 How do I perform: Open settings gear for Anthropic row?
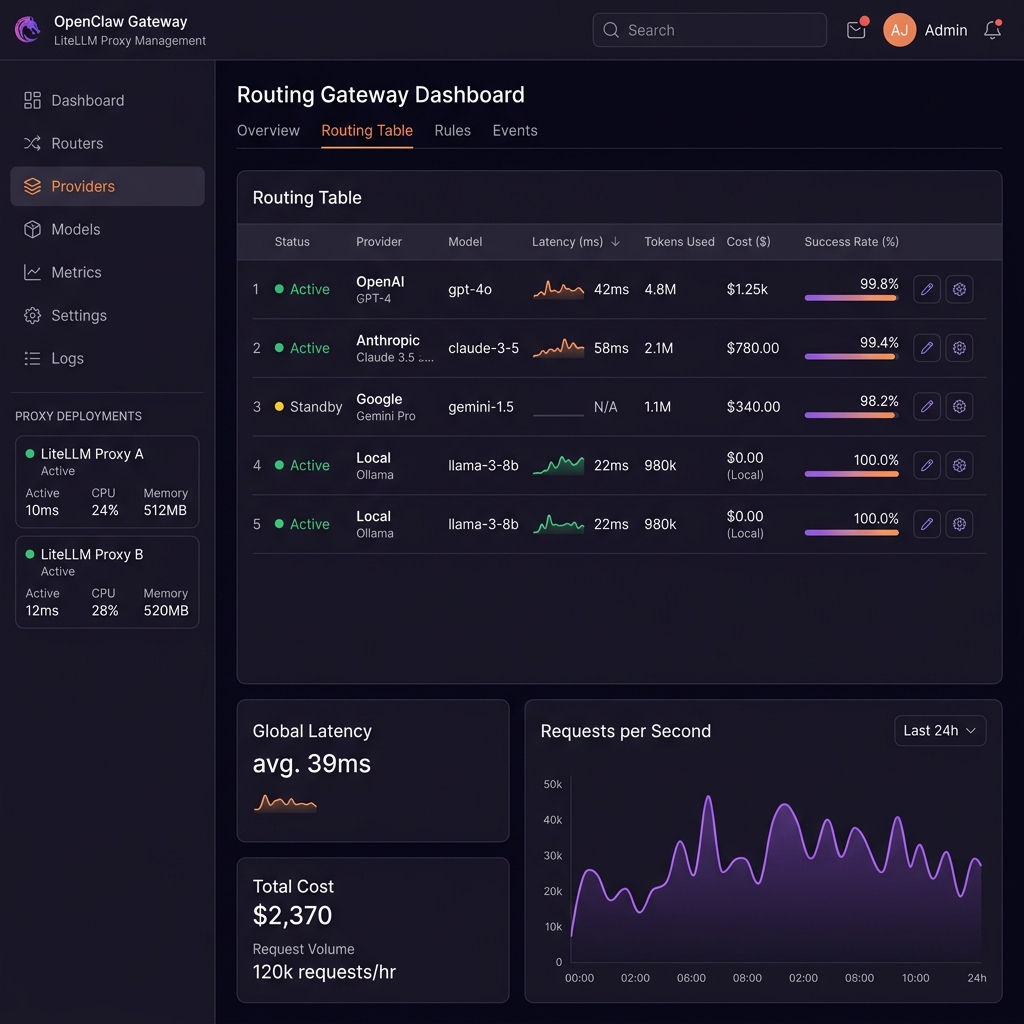tap(959, 348)
